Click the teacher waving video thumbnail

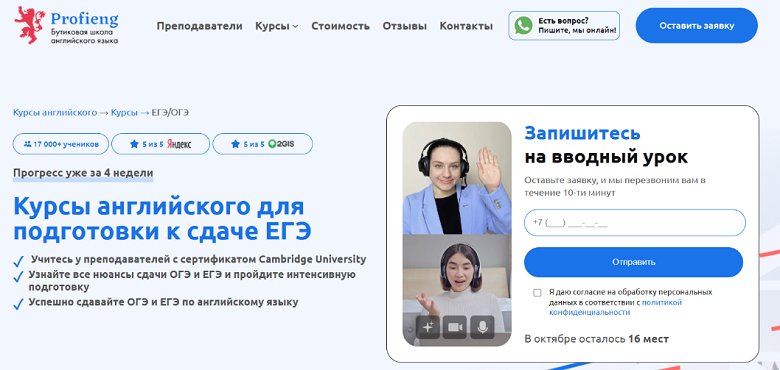457,178
